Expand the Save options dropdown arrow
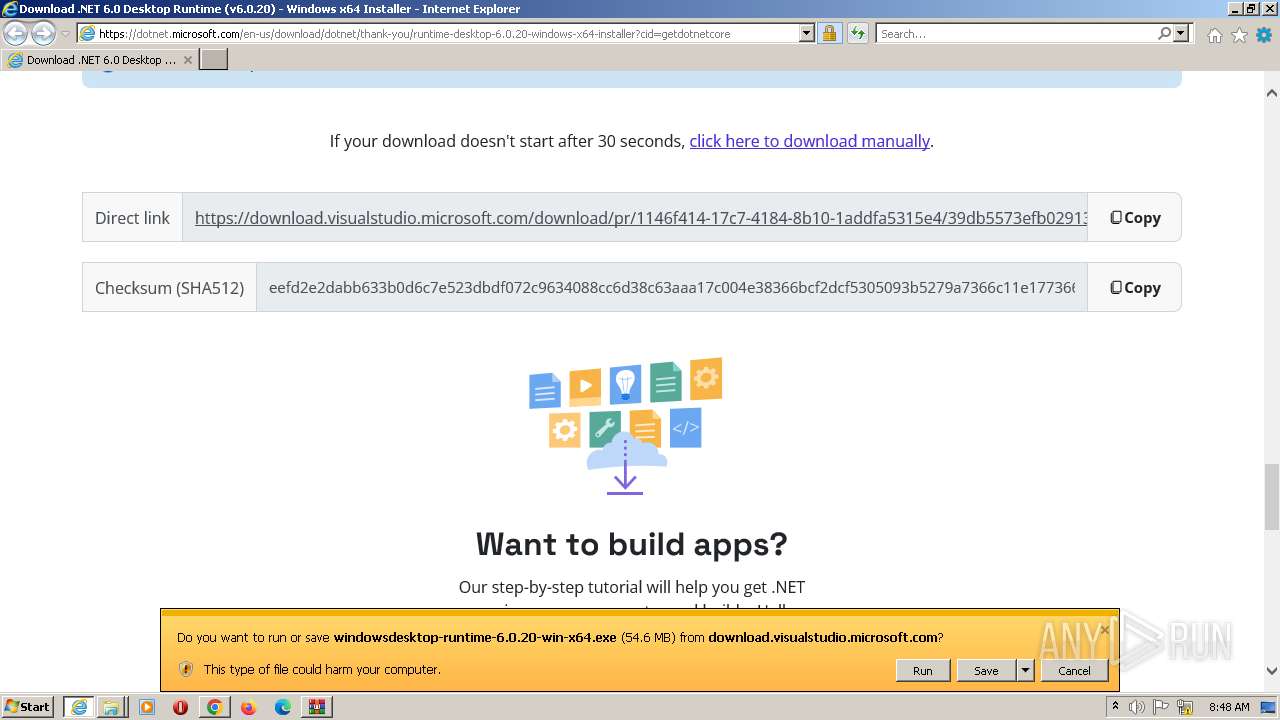This screenshot has height=720, width=1280. point(1025,670)
